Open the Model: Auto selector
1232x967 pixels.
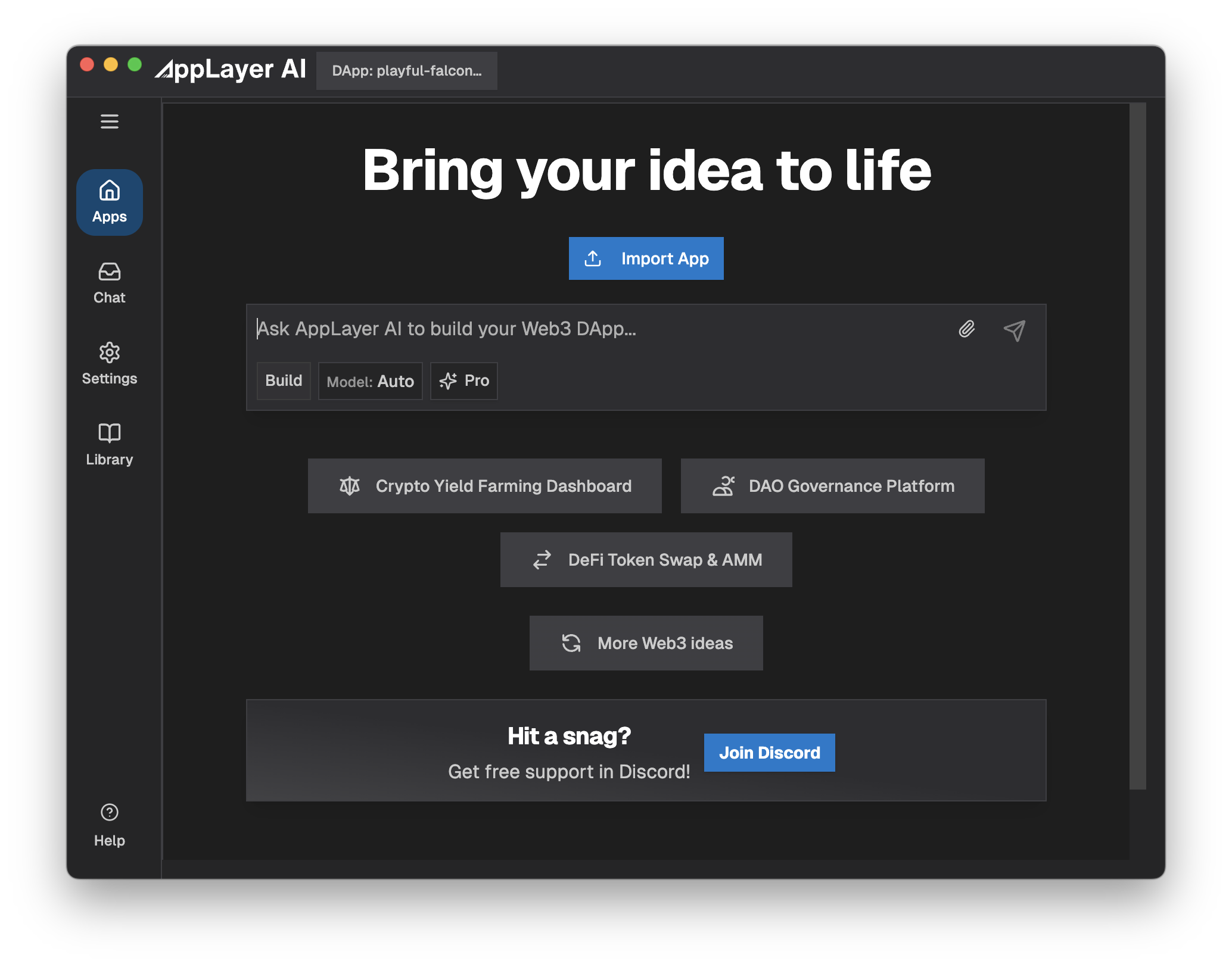click(x=370, y=381)
